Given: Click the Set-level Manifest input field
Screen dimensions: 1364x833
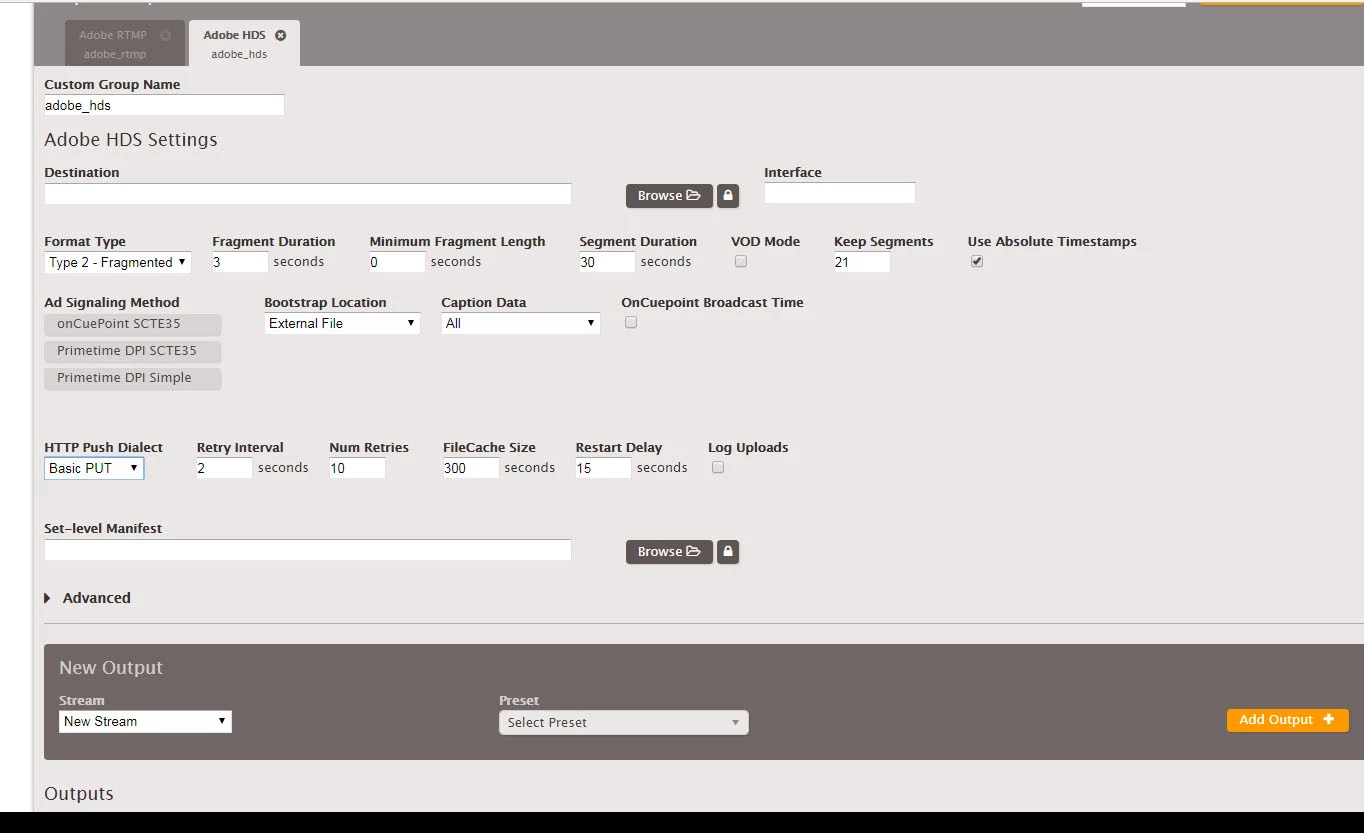Looking at the screenshot, I should pos(308,550).
